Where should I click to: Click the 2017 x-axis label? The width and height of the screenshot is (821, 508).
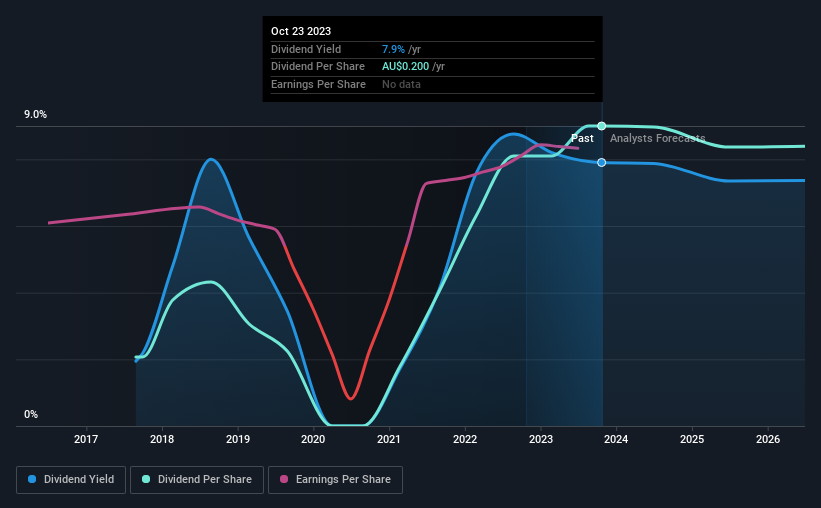86,439
